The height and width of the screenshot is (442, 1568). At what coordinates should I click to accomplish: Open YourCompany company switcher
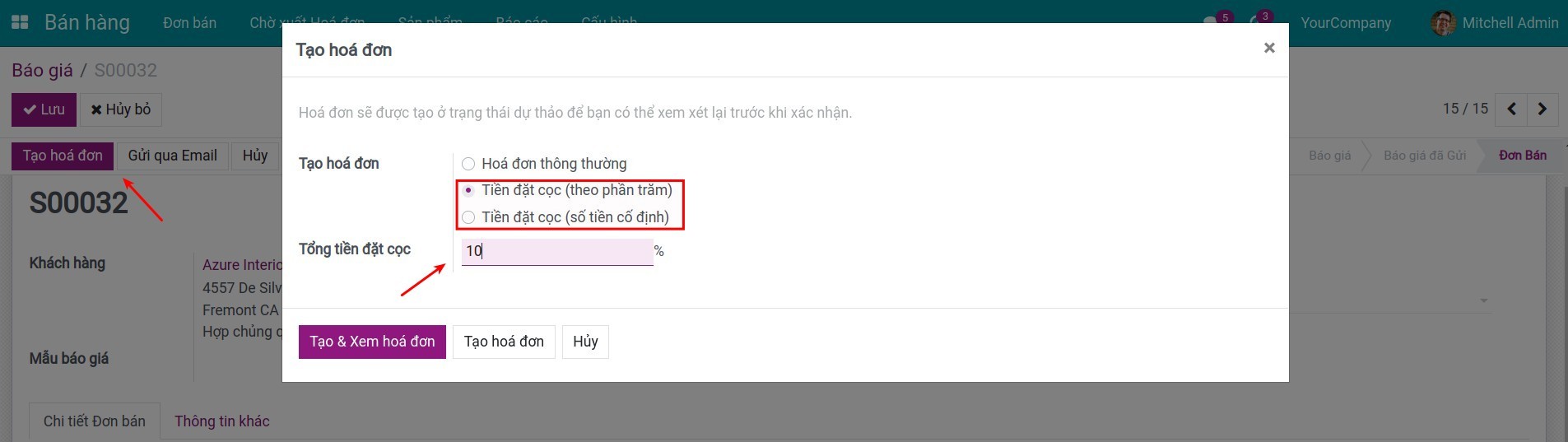[1346, 23]
